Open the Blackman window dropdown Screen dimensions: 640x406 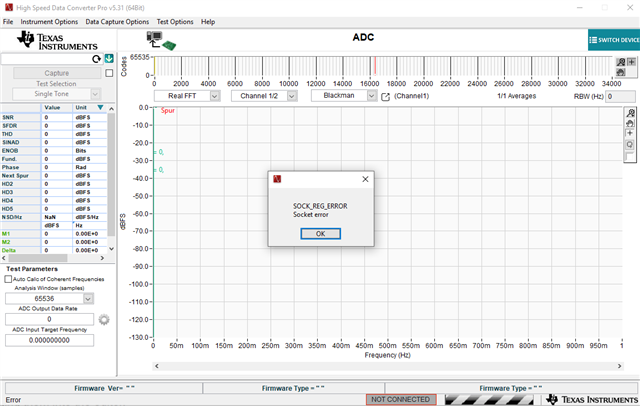coord(371,95)
